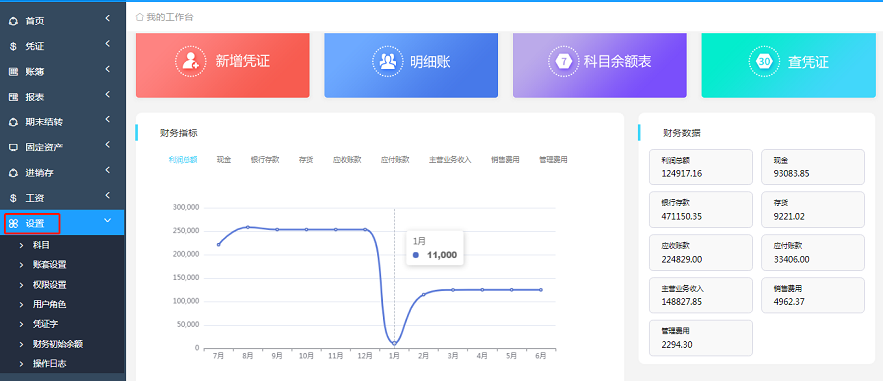Image resolution: width=883 pixels, height=381 pixels.
Task: Click the 300,000 y-axis label
Action: tap(186, 208)
